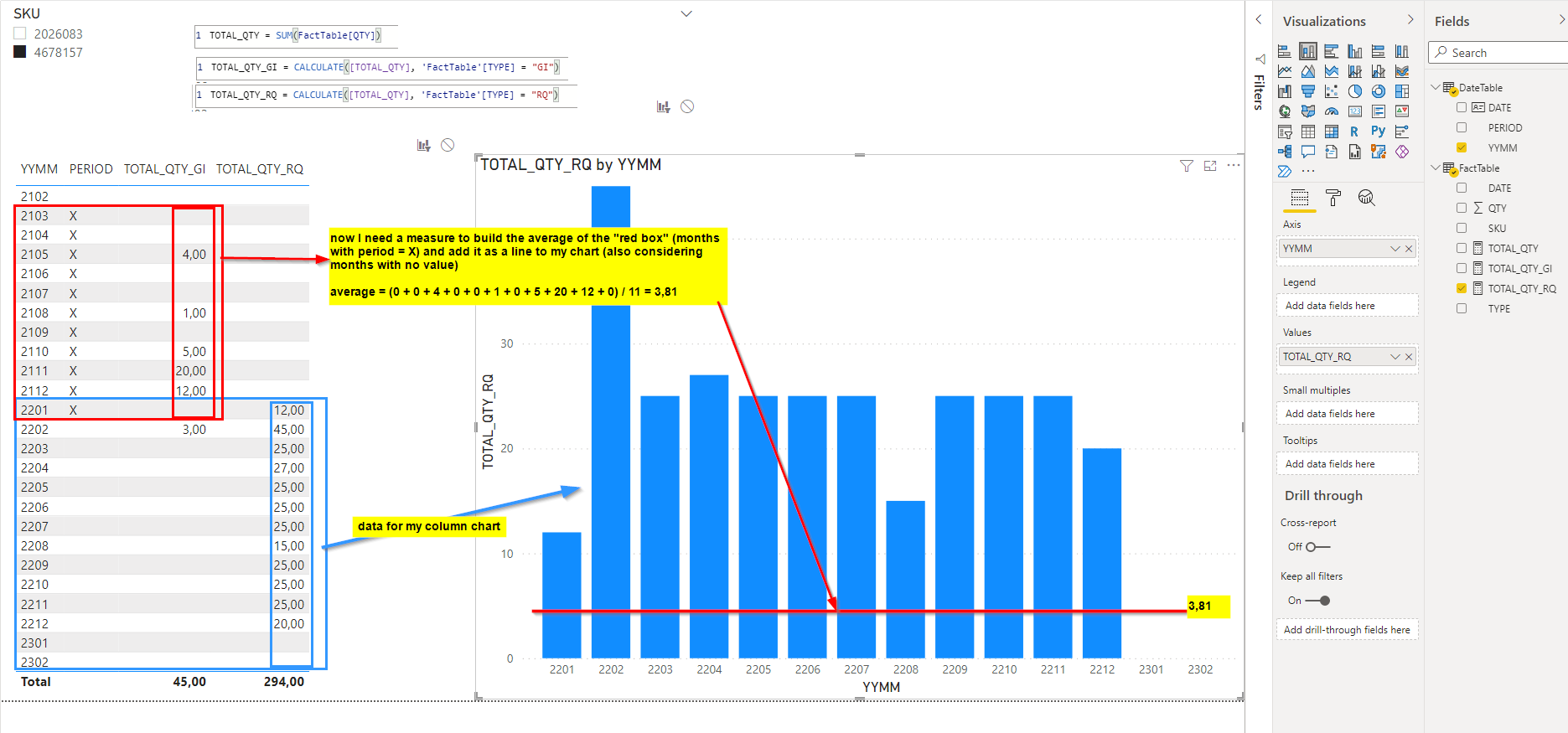Get more visuals via the ellipsis
This screenshot has height=733, width=1568.
[x=1308, y=171]
